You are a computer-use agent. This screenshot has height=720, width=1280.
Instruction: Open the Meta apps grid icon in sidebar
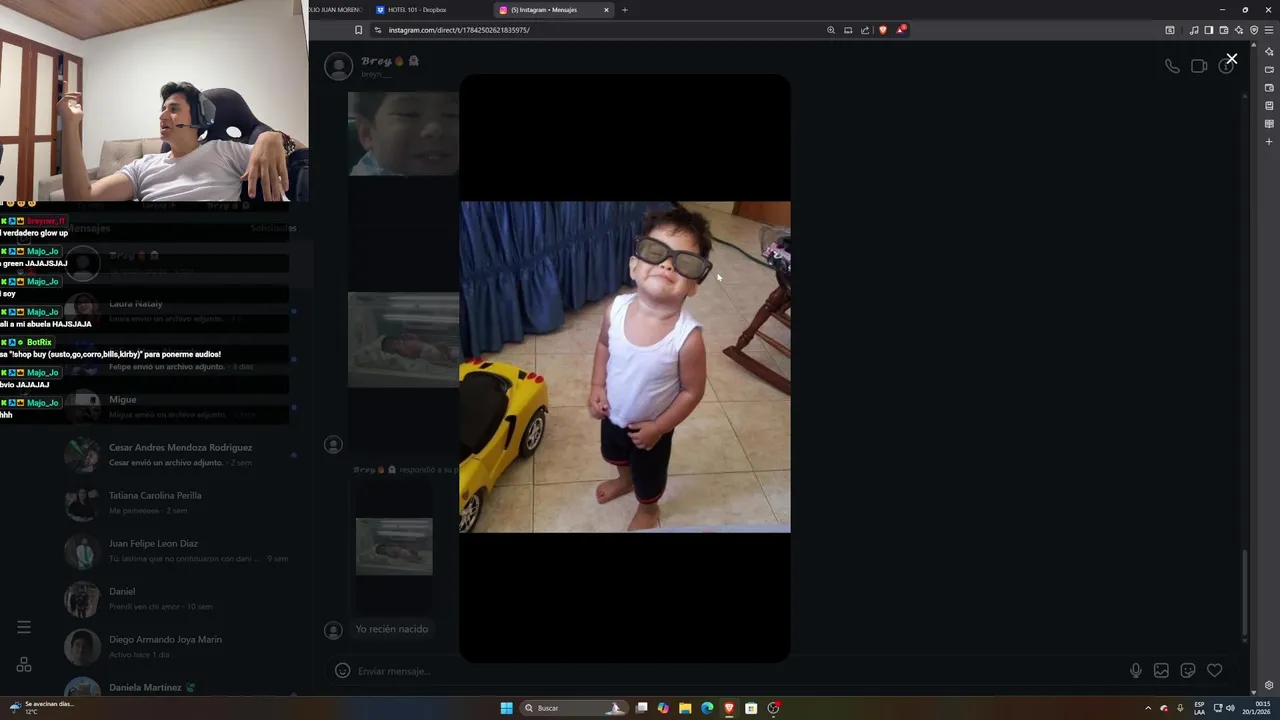(x=24, y=665)
